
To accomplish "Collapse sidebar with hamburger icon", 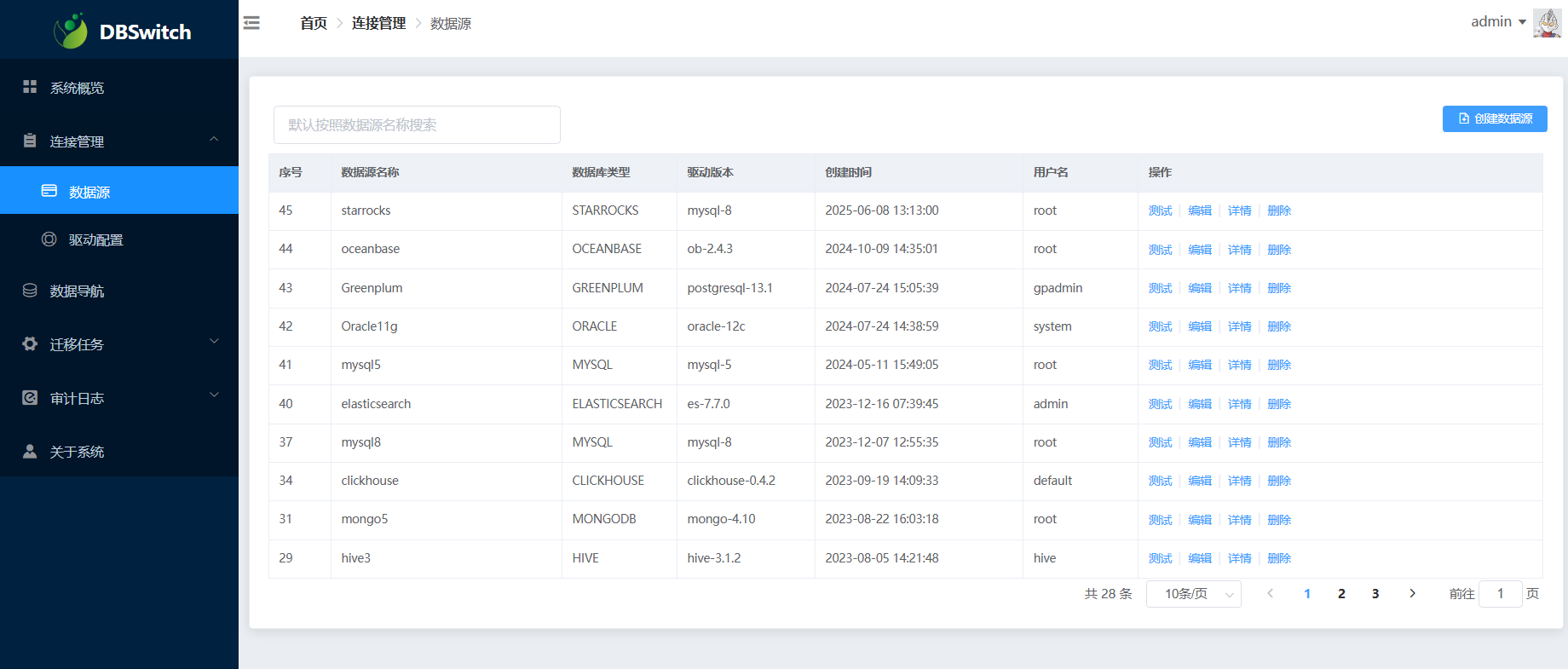I will pyautogui.click(x=251, y=23).
